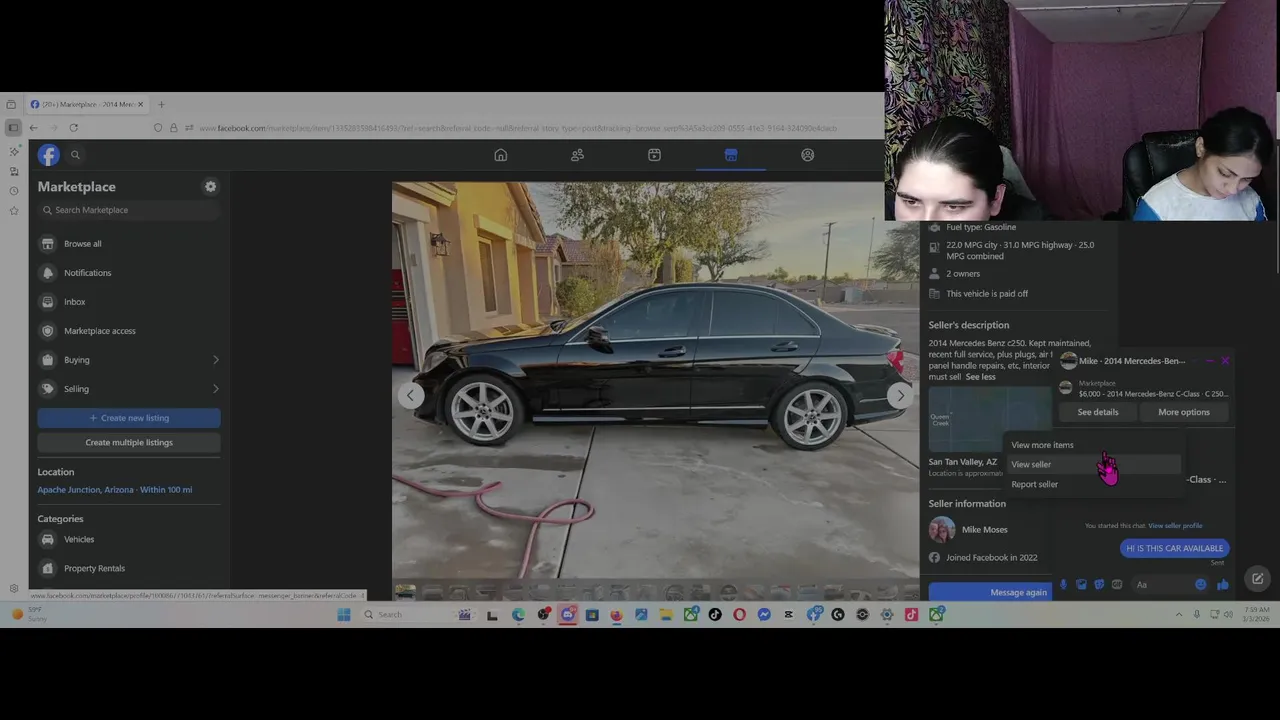Open Facebook Home from the top navigation
1280x720 pixels.
click(x=500, y=155)
